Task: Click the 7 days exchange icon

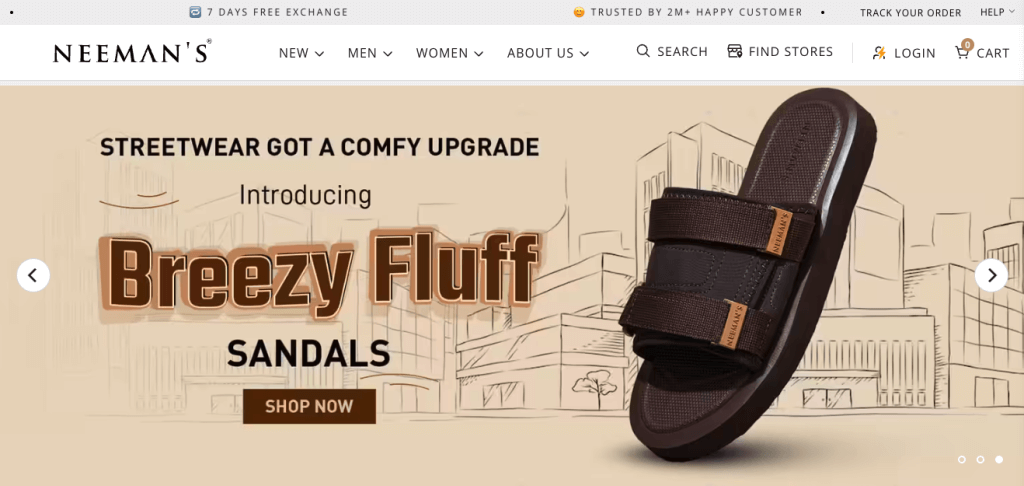Action: 195,12
